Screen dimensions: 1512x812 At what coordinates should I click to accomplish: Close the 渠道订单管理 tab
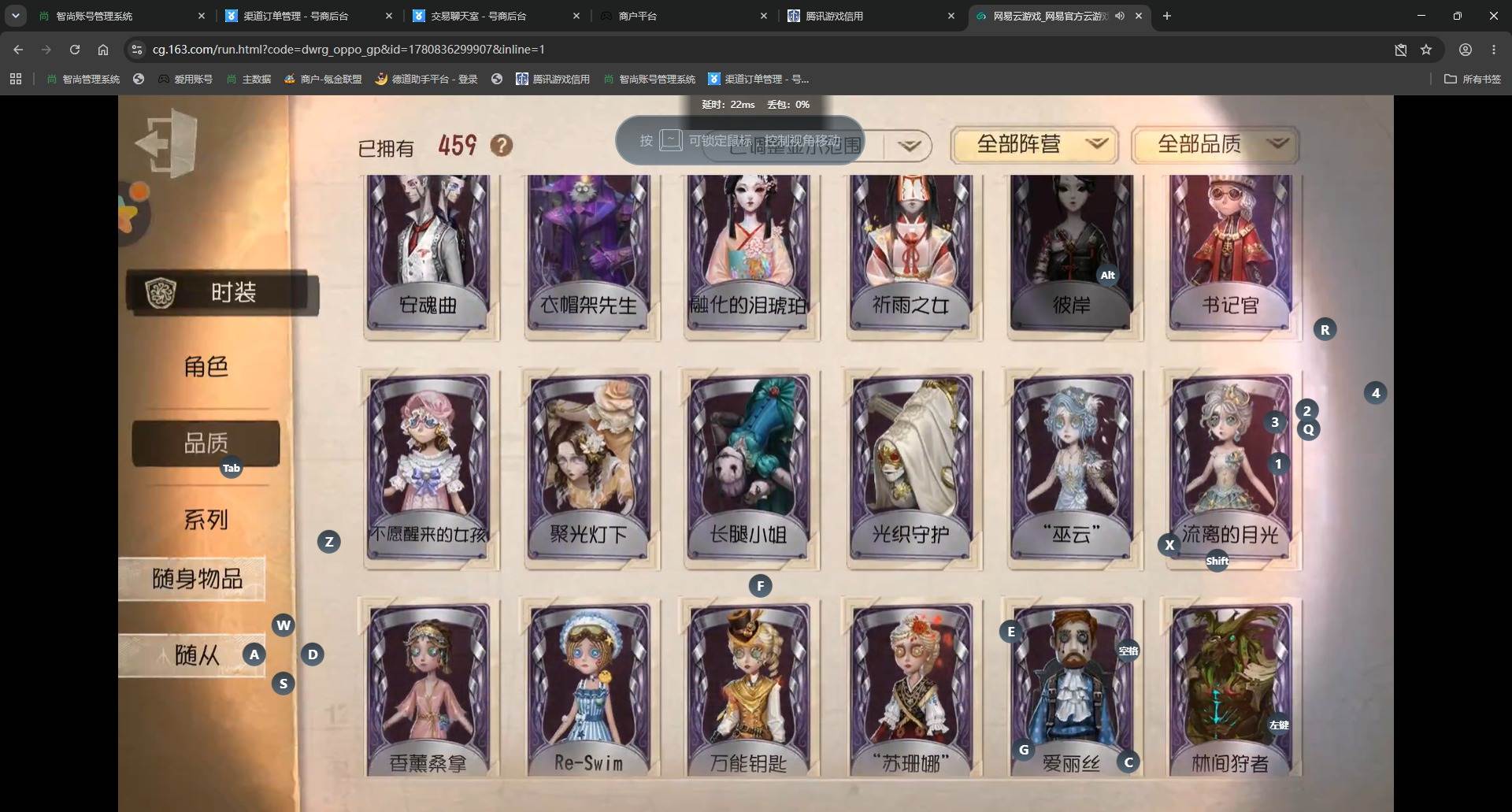pyautogui.click(x=389, y=16)
